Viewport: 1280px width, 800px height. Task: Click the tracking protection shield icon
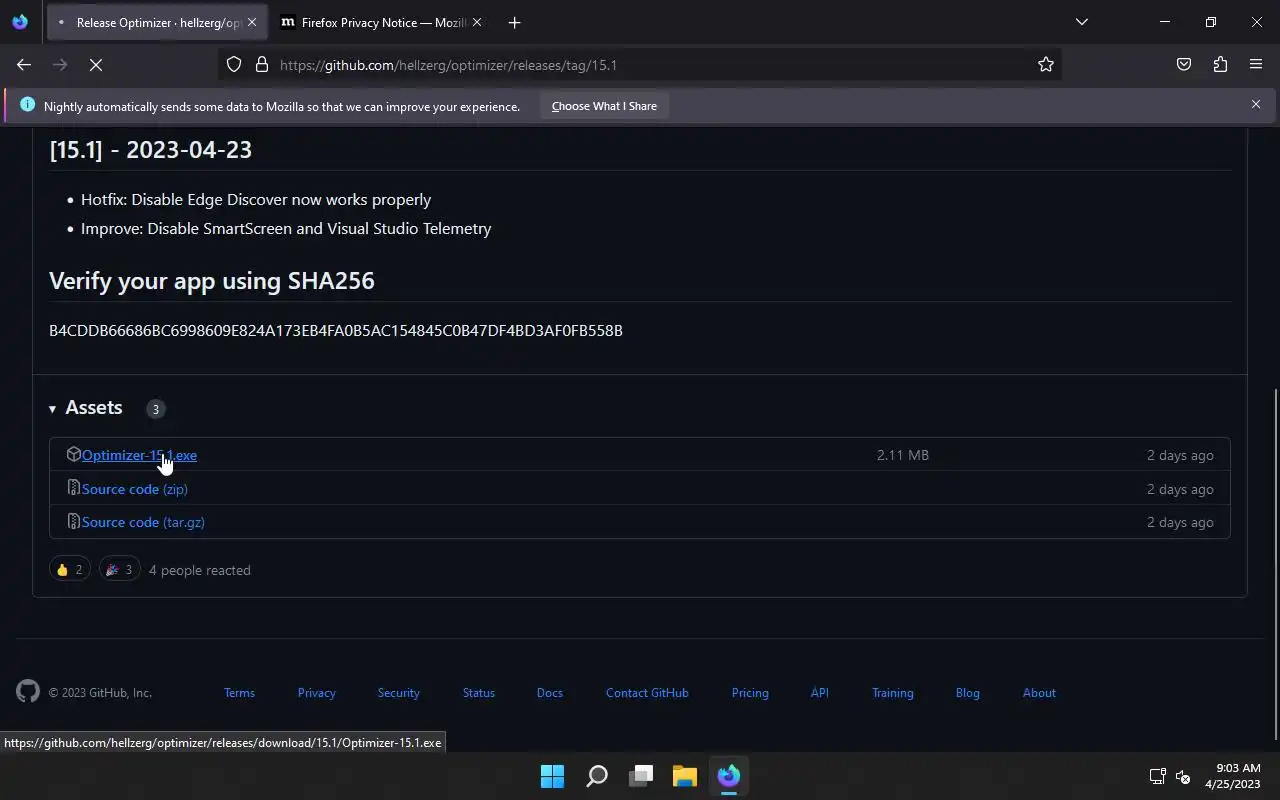[234, 65]
